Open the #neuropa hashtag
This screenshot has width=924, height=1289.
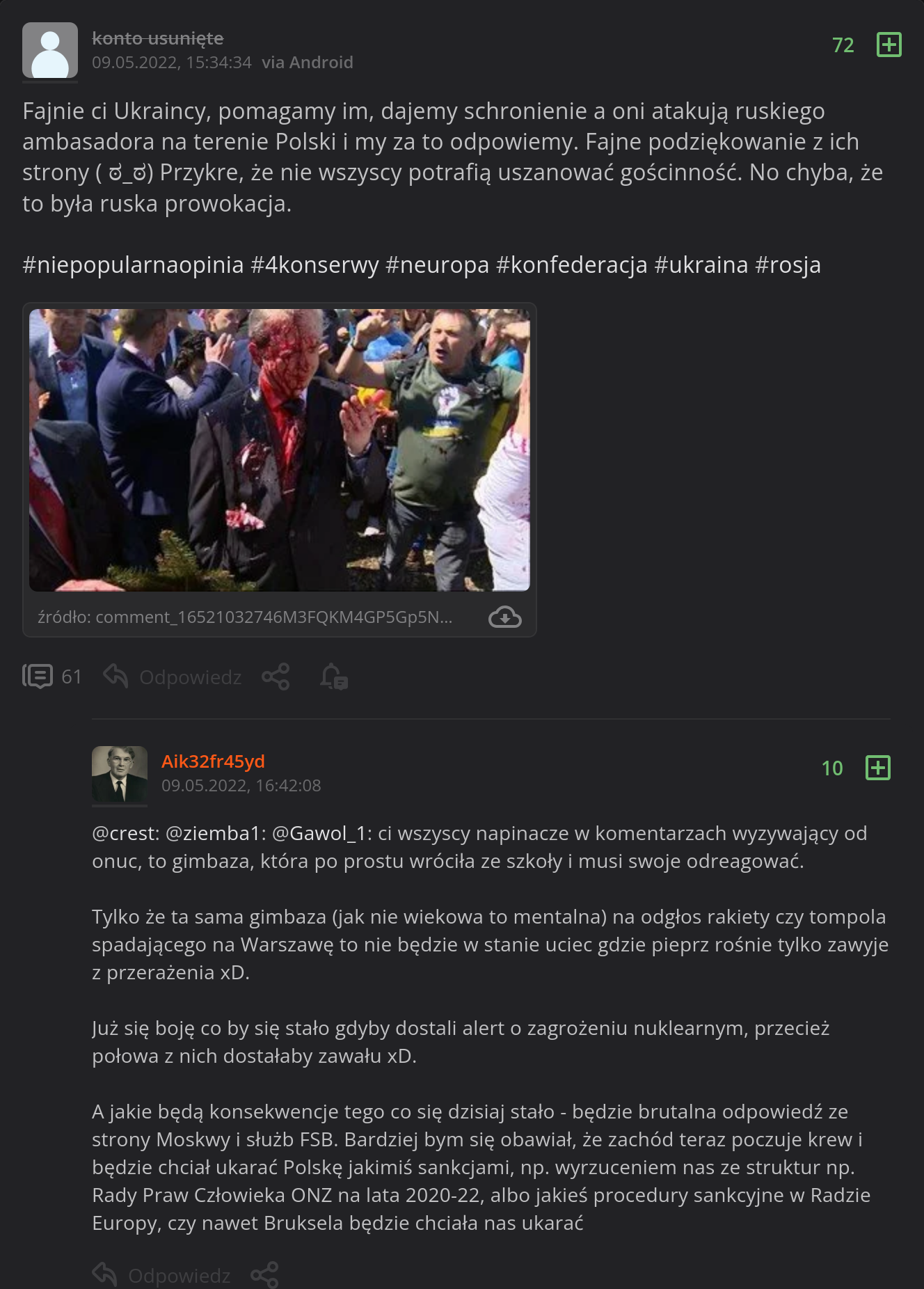(437, 264)
